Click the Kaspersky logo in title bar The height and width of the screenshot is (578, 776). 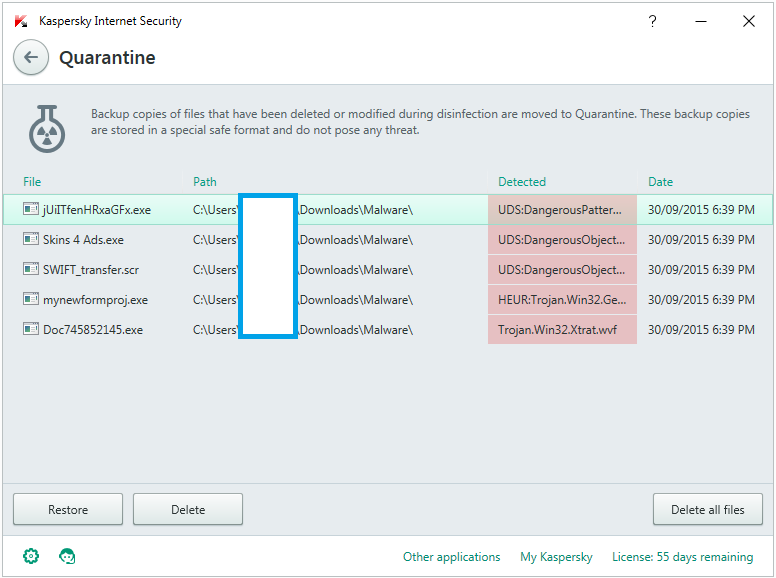click(21, 21)
